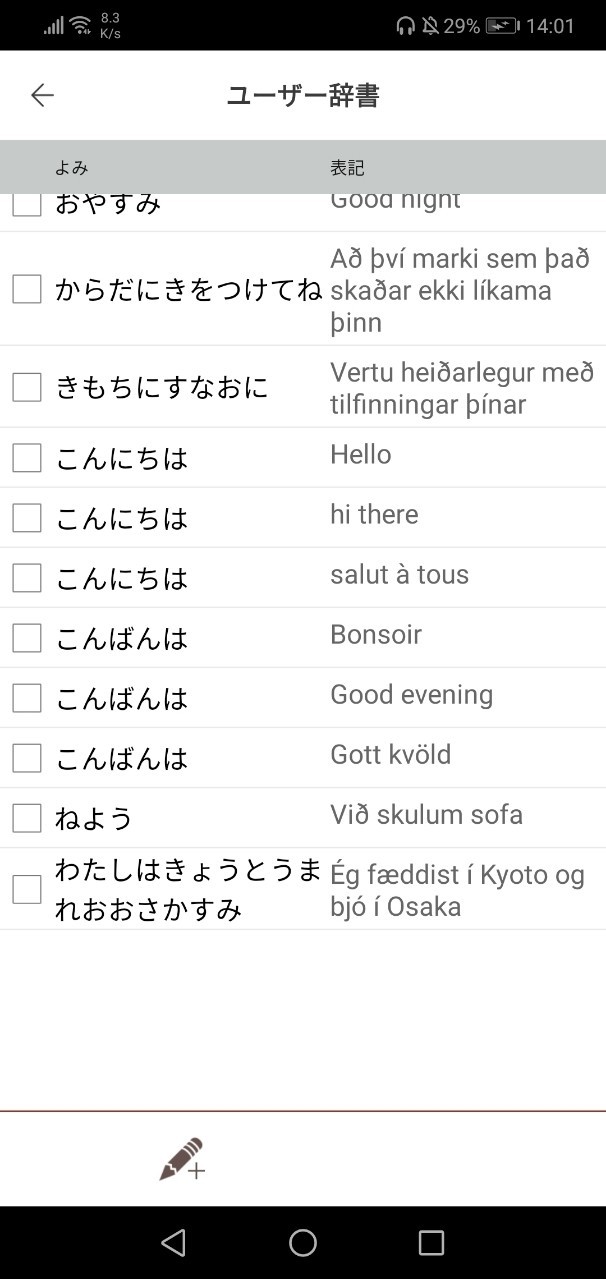Image resolution: width=606 pixels, height=1279 pixels.
Task: Open the 'salut à tous' entry
Action: (399, 575)
